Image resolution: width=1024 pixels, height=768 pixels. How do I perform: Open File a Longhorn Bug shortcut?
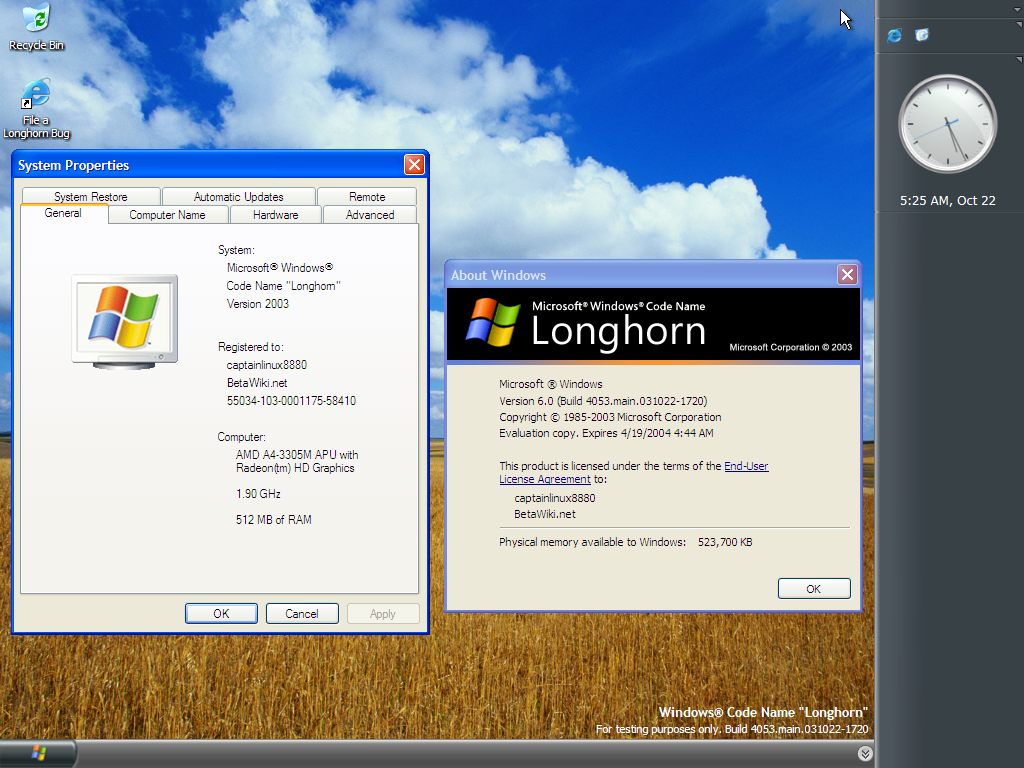click(x=37, y=108)
